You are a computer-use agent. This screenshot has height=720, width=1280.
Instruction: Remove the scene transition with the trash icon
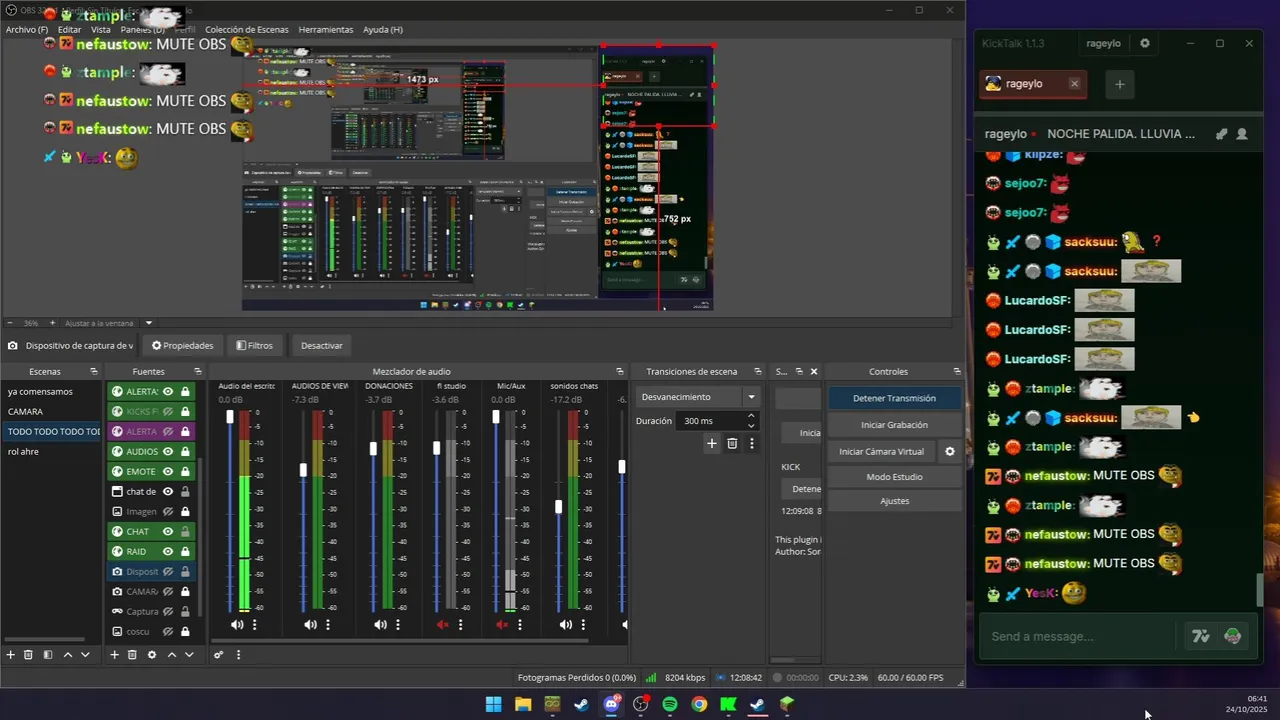[x=732, y=443]
